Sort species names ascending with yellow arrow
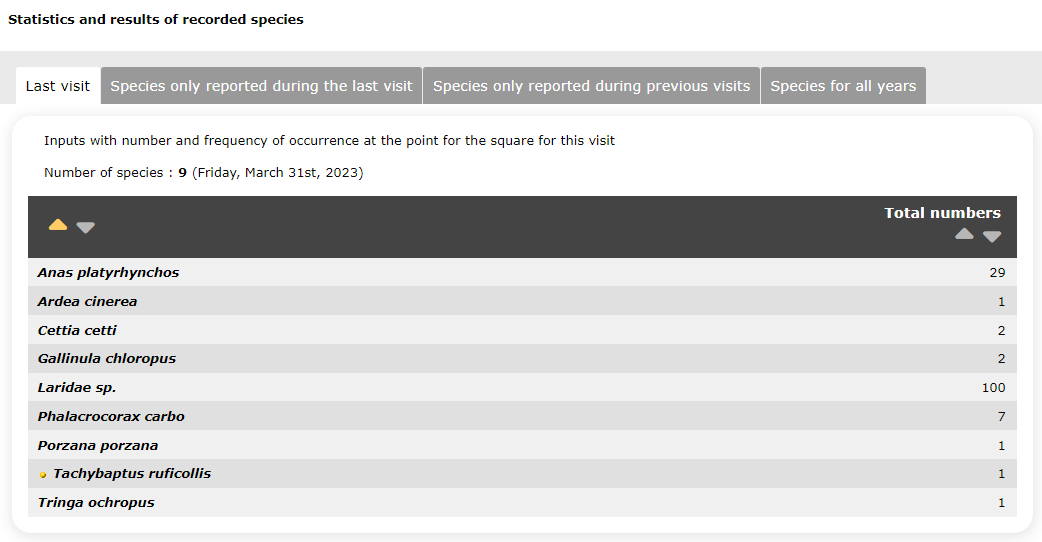The width and height of the screenshot is (1042, 542). coord(58,225)
